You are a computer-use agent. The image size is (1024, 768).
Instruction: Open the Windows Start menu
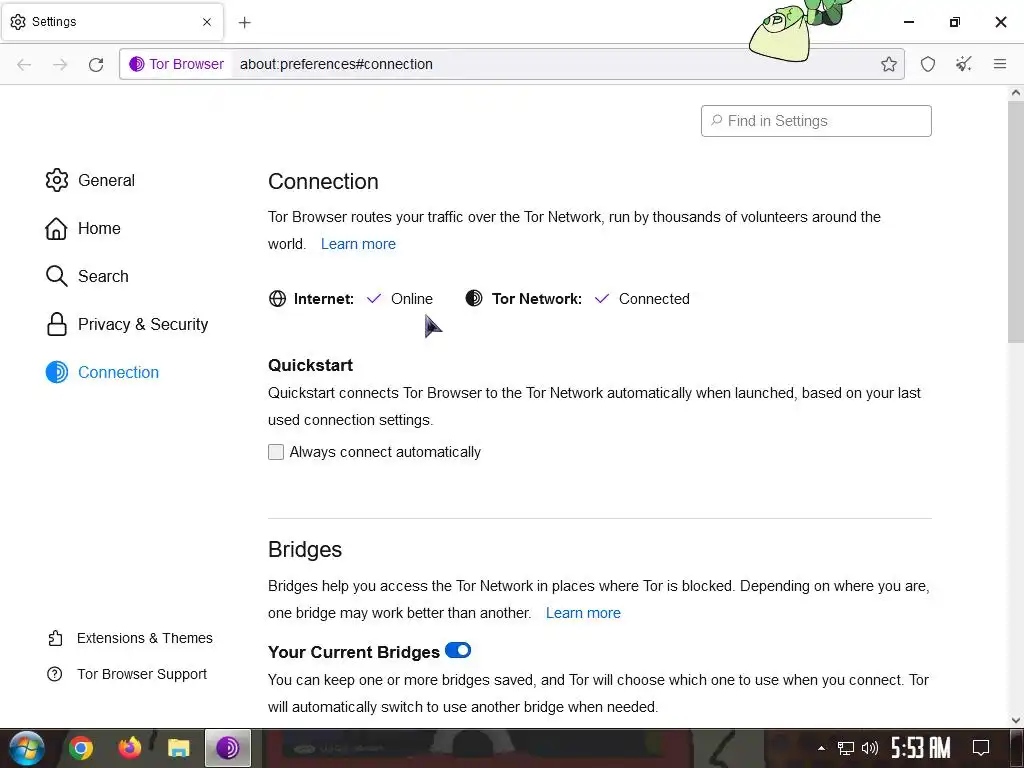pyautogui.click(x=26, y=748)
